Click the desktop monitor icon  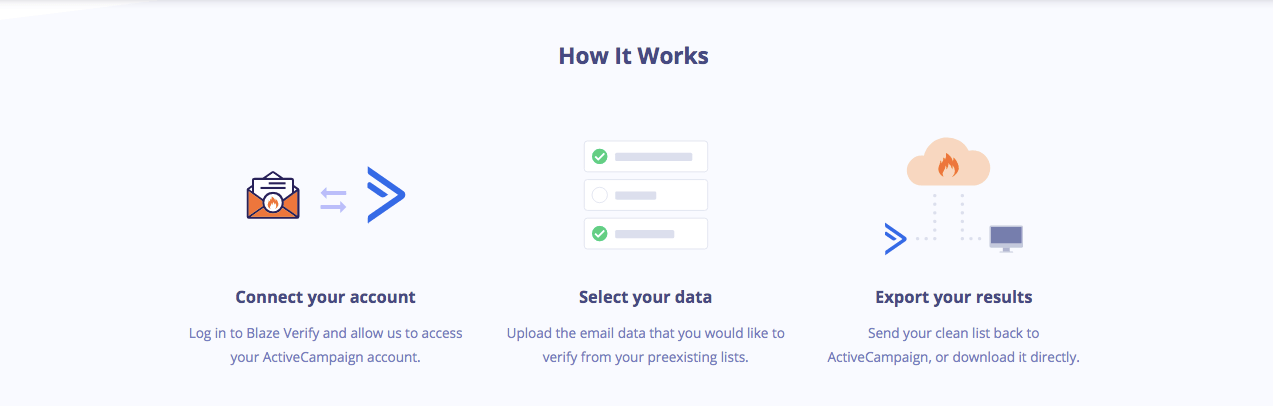(1006, 238)
